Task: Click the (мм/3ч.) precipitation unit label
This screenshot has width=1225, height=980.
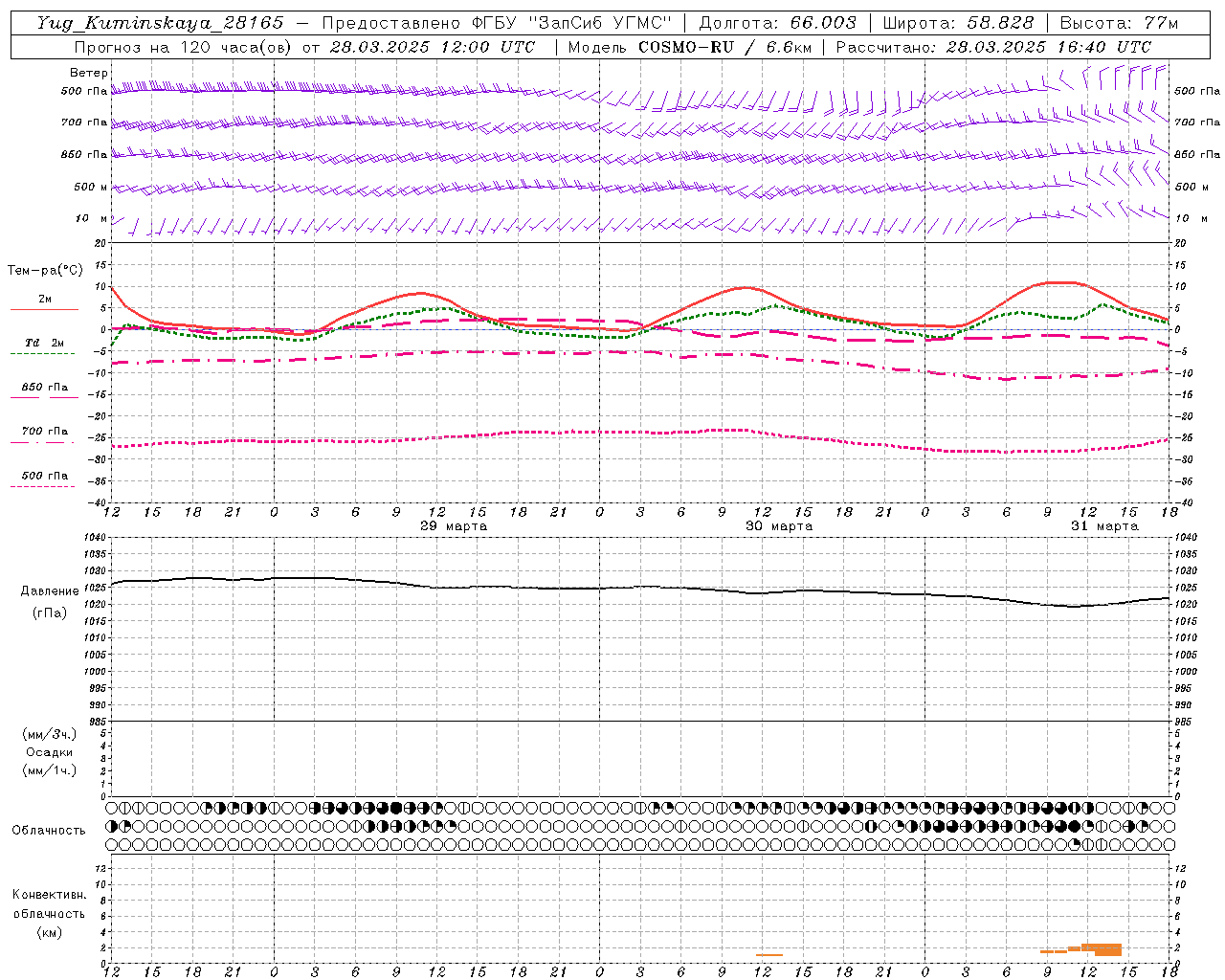Action: pos(50,734)
